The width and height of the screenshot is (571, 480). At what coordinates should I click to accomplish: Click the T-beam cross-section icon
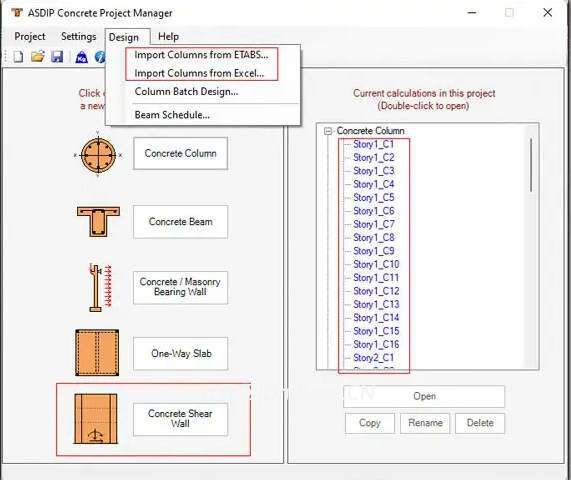pos(98,221)
